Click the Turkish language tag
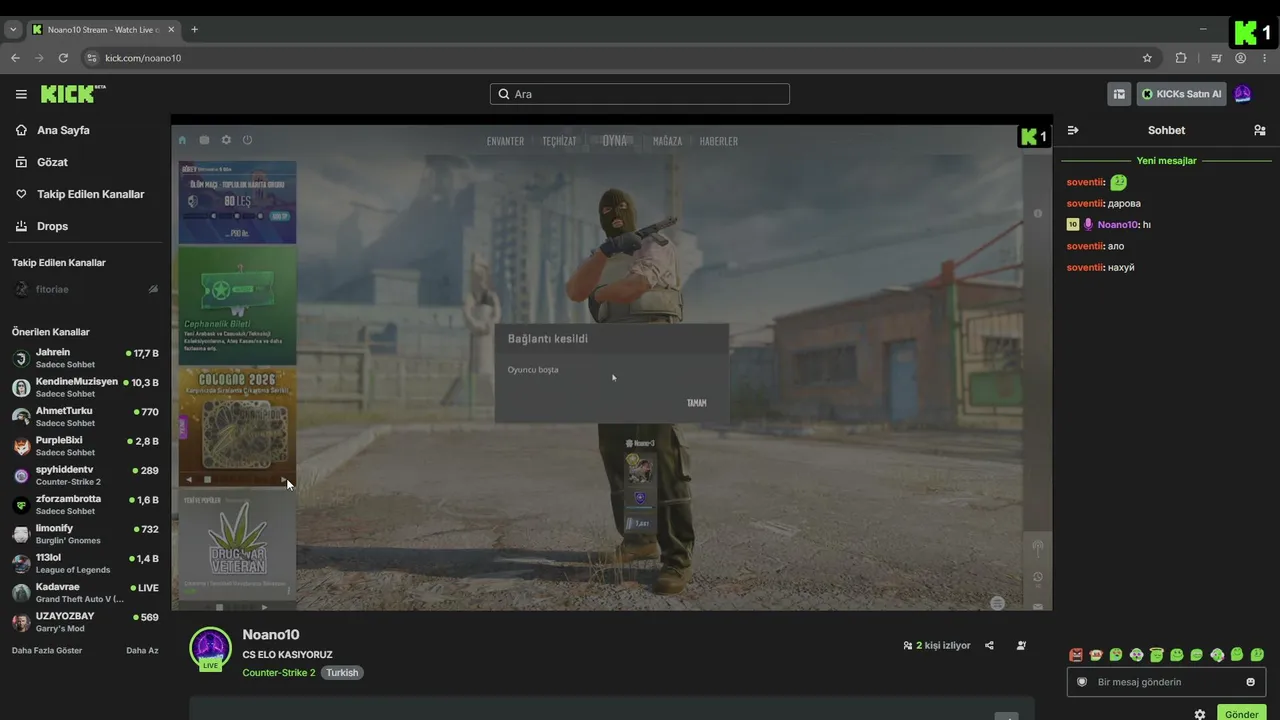The width and height of the screenshot is (1280, 720). [342, 673]
